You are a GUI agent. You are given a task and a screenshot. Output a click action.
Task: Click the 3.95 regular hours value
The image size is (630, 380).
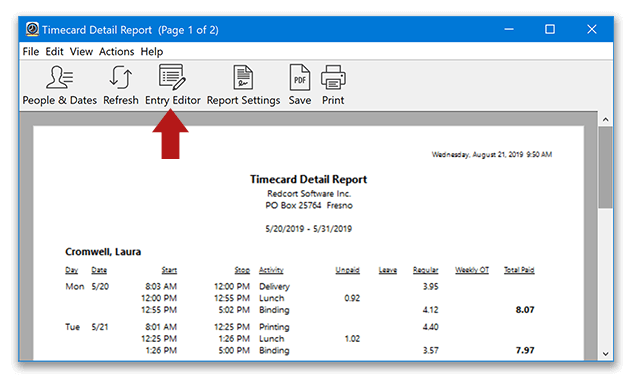coord(430,286)
